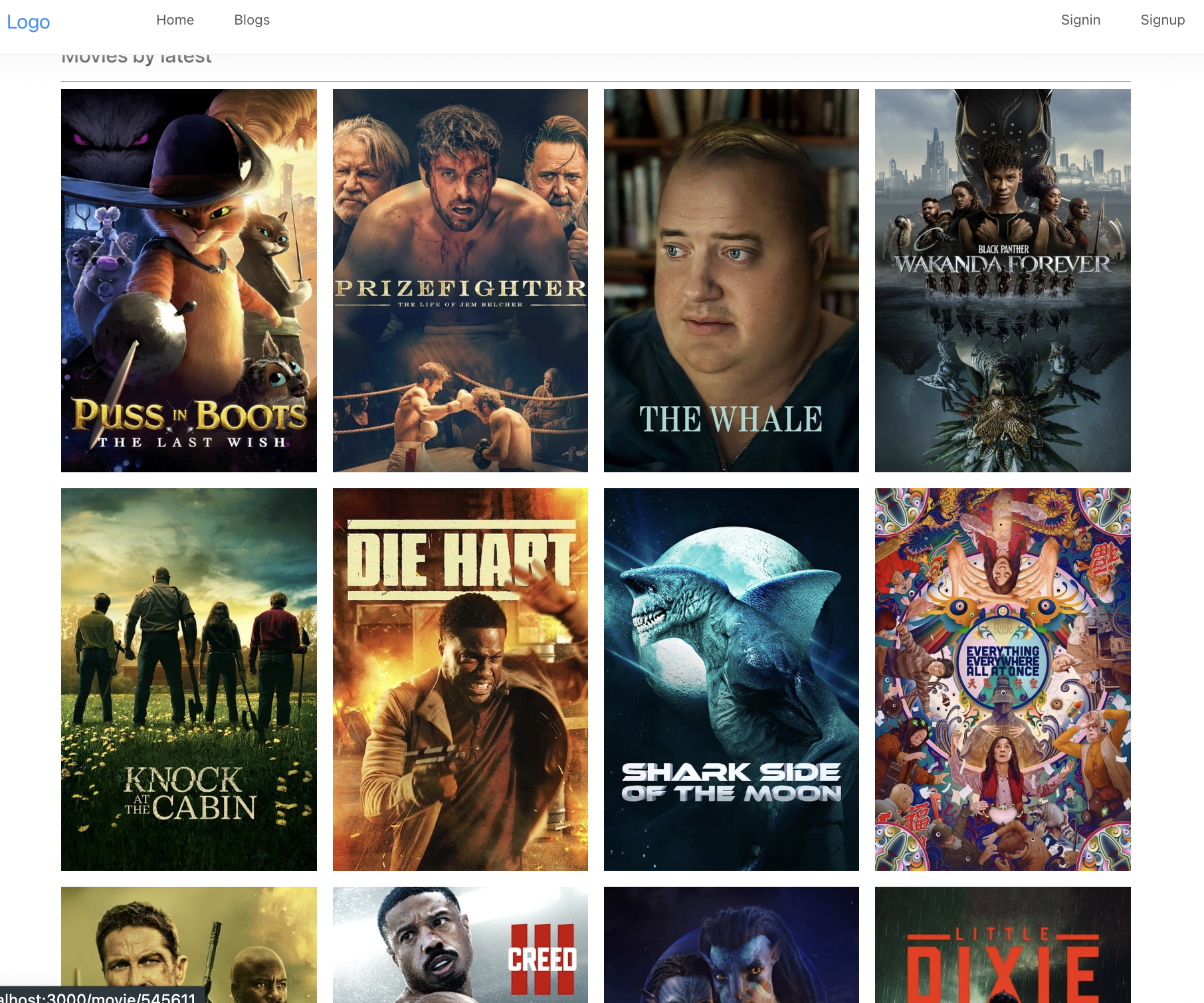
Task: Open Shark Side of the Moon poster
Action: 731,680
